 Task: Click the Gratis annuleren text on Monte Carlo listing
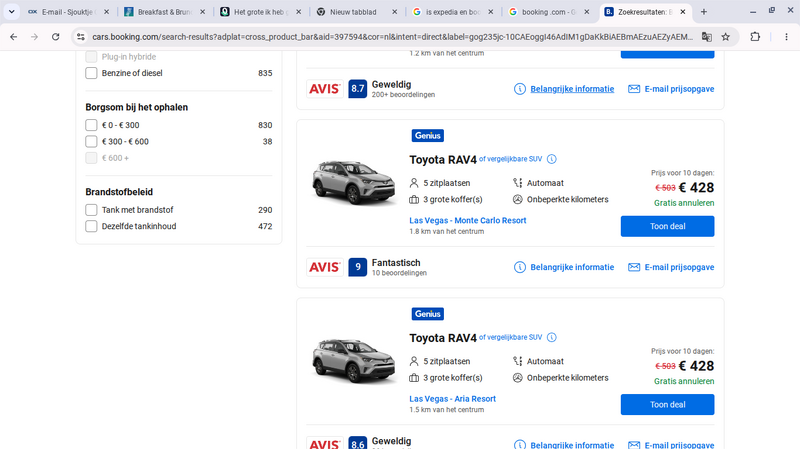click(684, 203)
